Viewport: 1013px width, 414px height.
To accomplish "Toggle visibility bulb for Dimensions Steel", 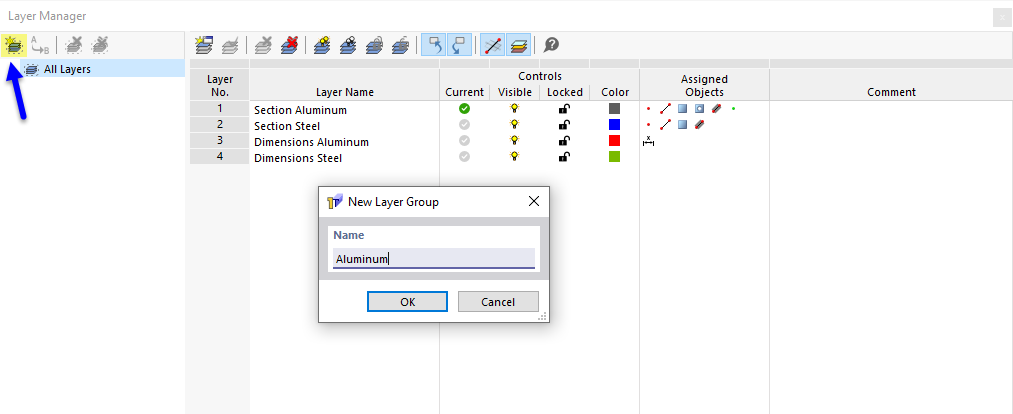I will [514, 156].
